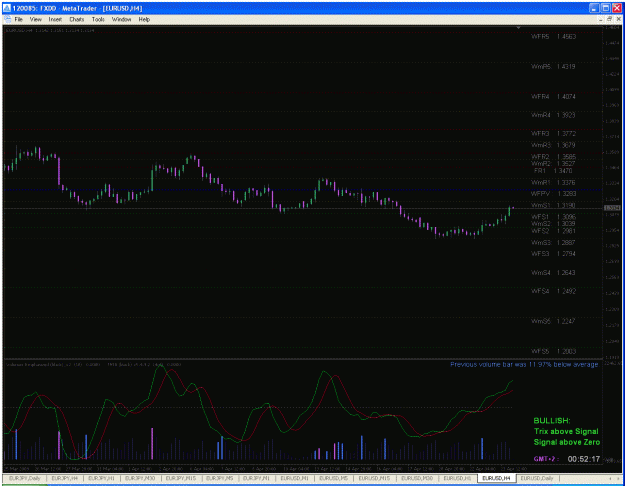The width and height of the screenshot is (625, 486).
Task: Click the WFS5 1.2003 pivot label
Action: click(x=553, y=351)
